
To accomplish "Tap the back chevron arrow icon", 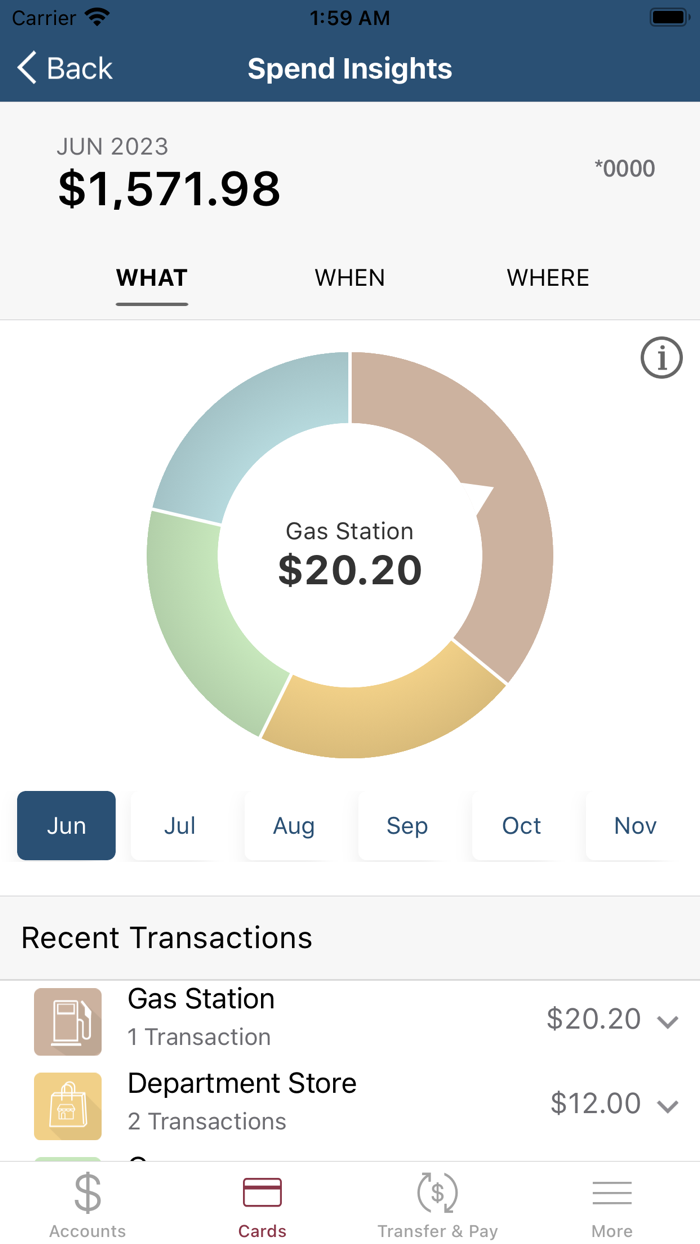I will [x=25, y=68].
